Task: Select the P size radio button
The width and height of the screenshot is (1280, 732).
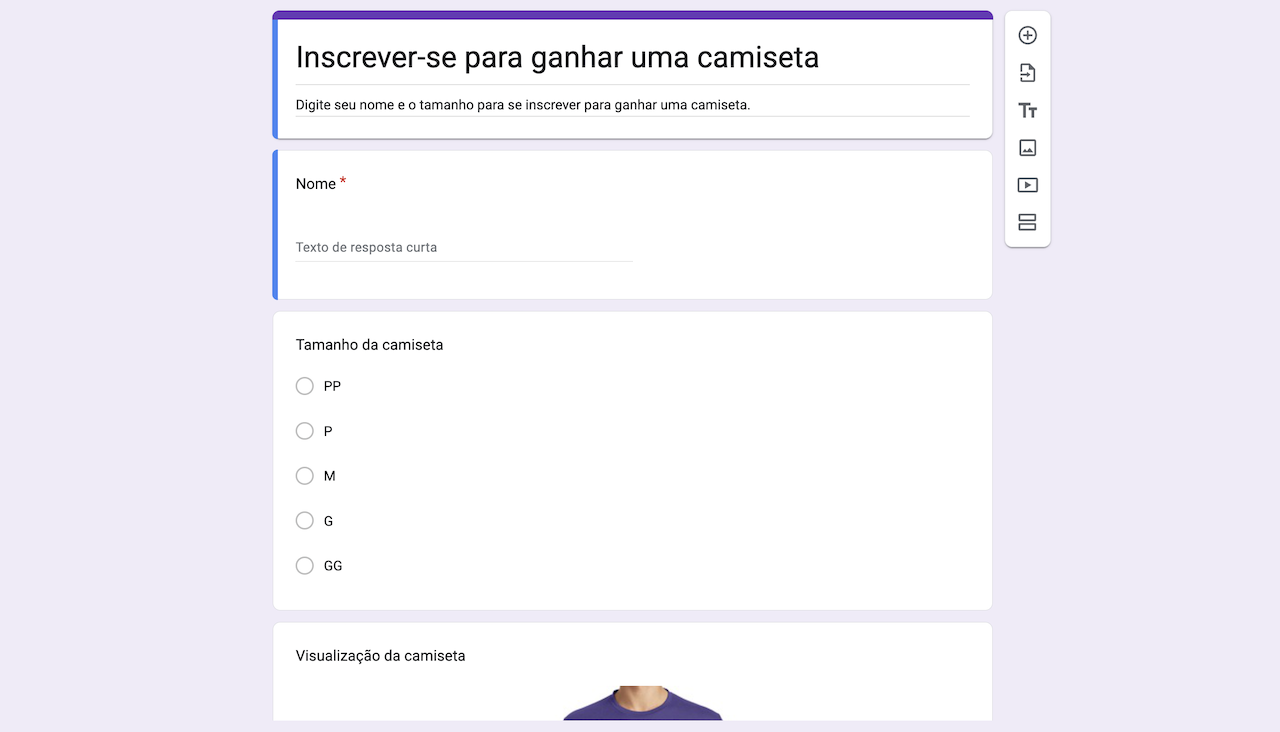Action: (x=304, y=431)
